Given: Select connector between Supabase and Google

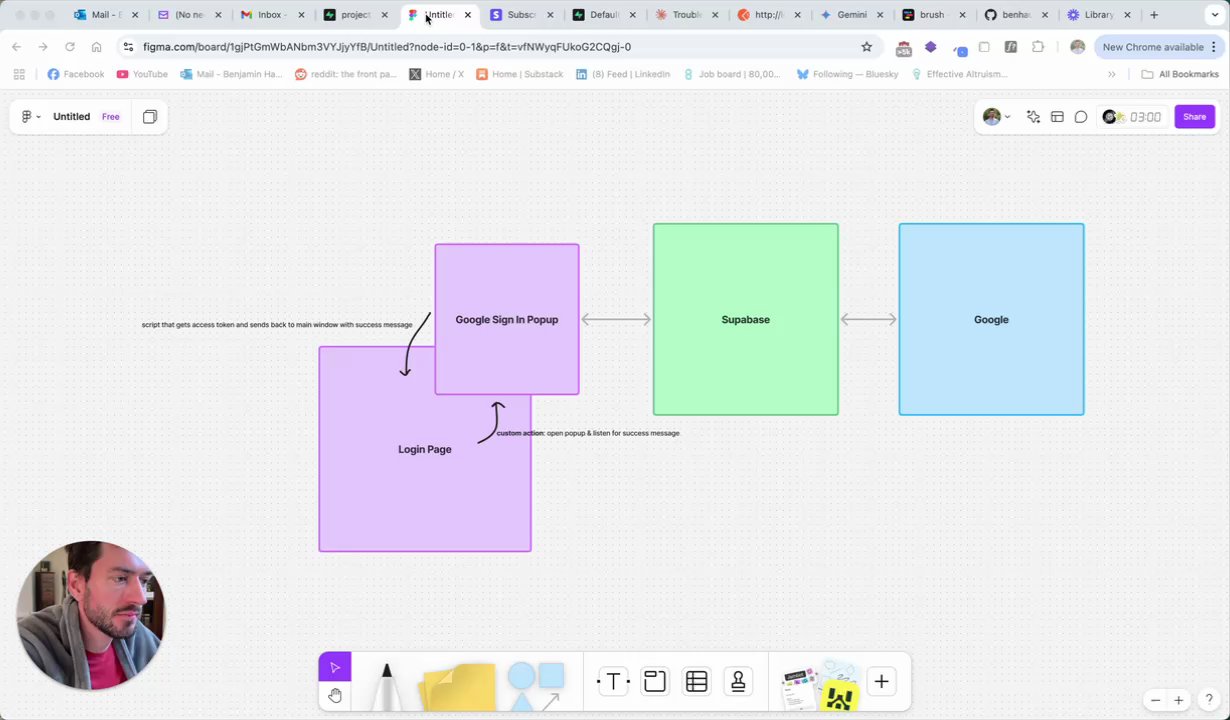Looking at the screenshot, I should (869, 319).
